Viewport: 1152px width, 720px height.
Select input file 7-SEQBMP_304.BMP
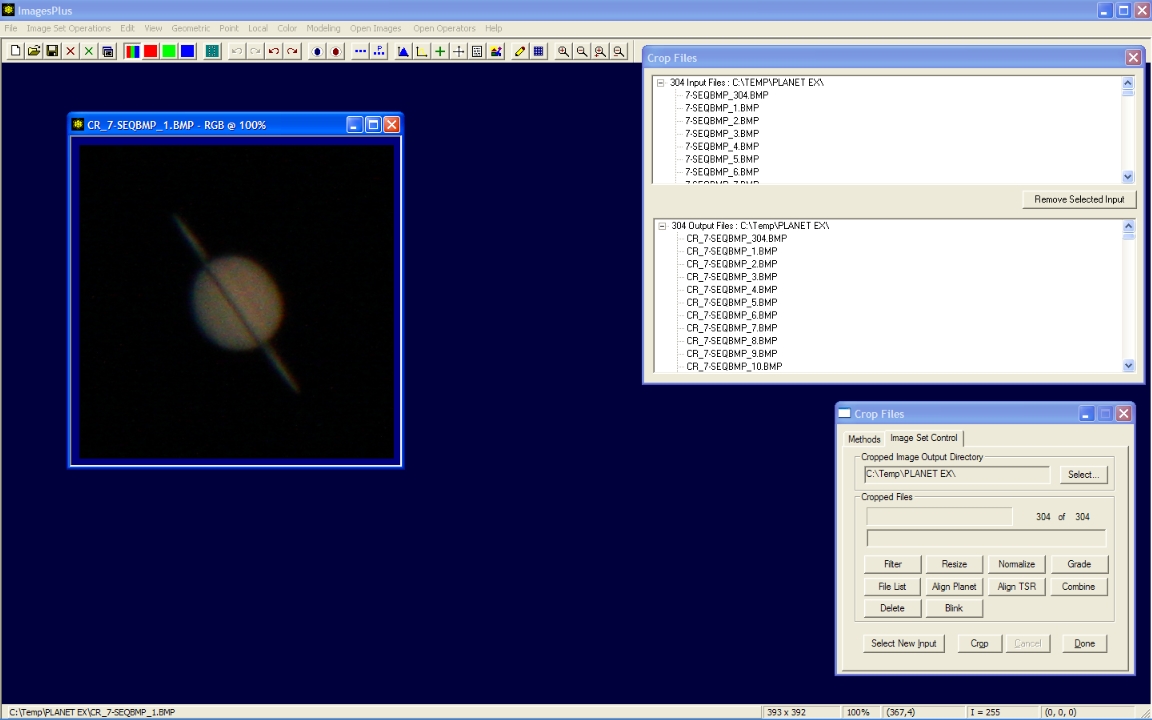pos(727,96)
